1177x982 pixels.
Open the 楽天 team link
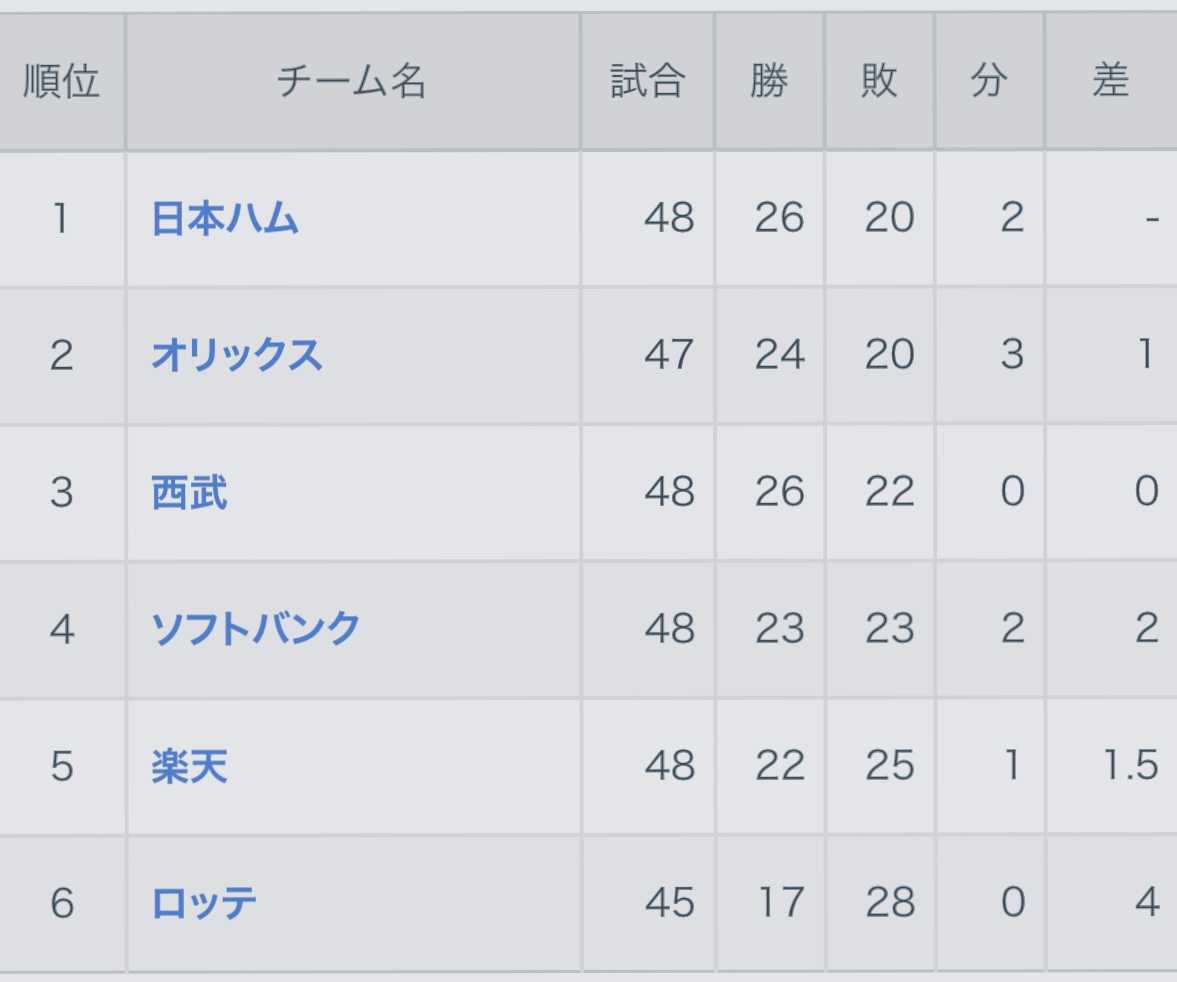189,767
